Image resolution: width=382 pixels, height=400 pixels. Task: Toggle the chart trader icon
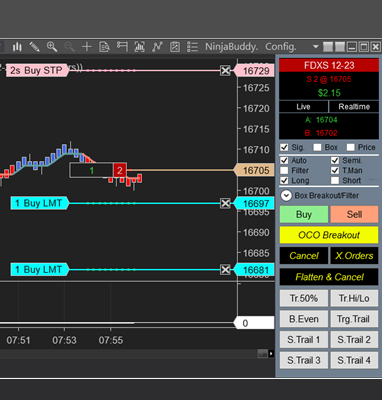(122, 47)
